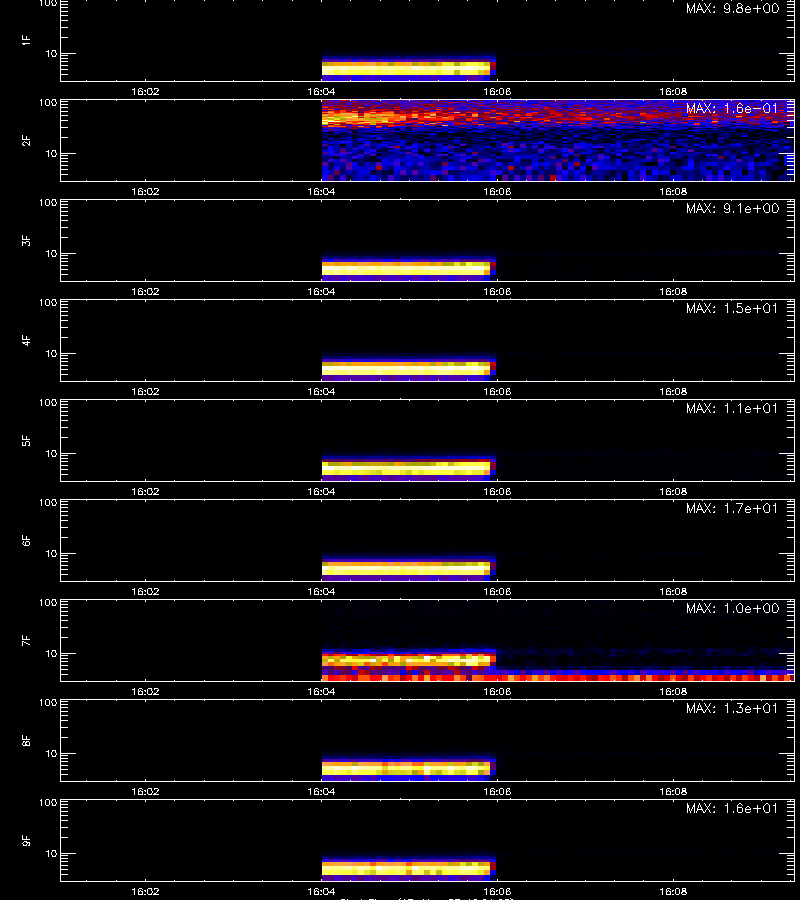This screenshot has height=900, width=800.
Task: Click the 8F panel axis label
Action: (x=26, y=740)
